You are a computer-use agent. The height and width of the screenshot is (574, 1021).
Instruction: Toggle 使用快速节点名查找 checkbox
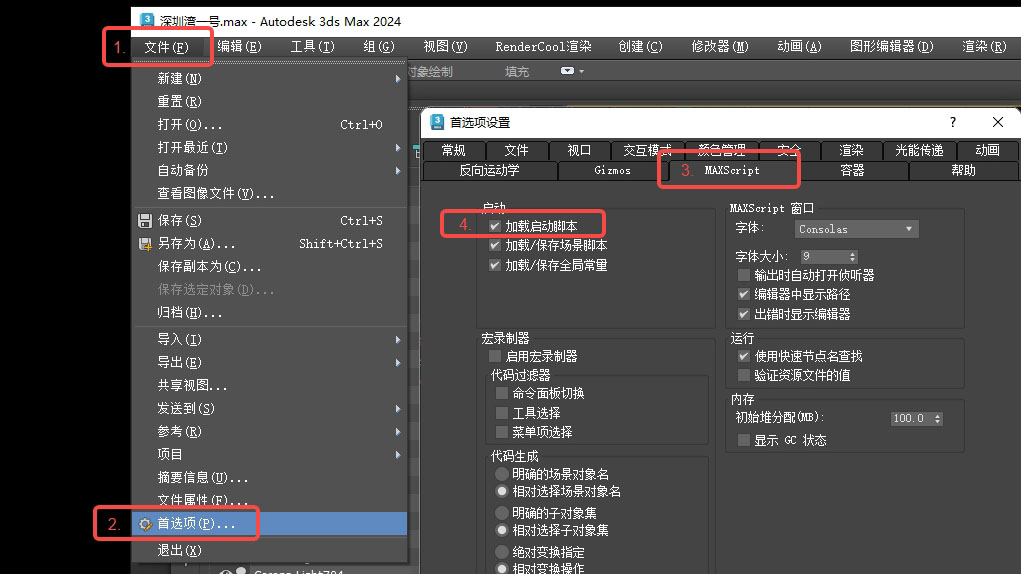click(x=744, y=356)
